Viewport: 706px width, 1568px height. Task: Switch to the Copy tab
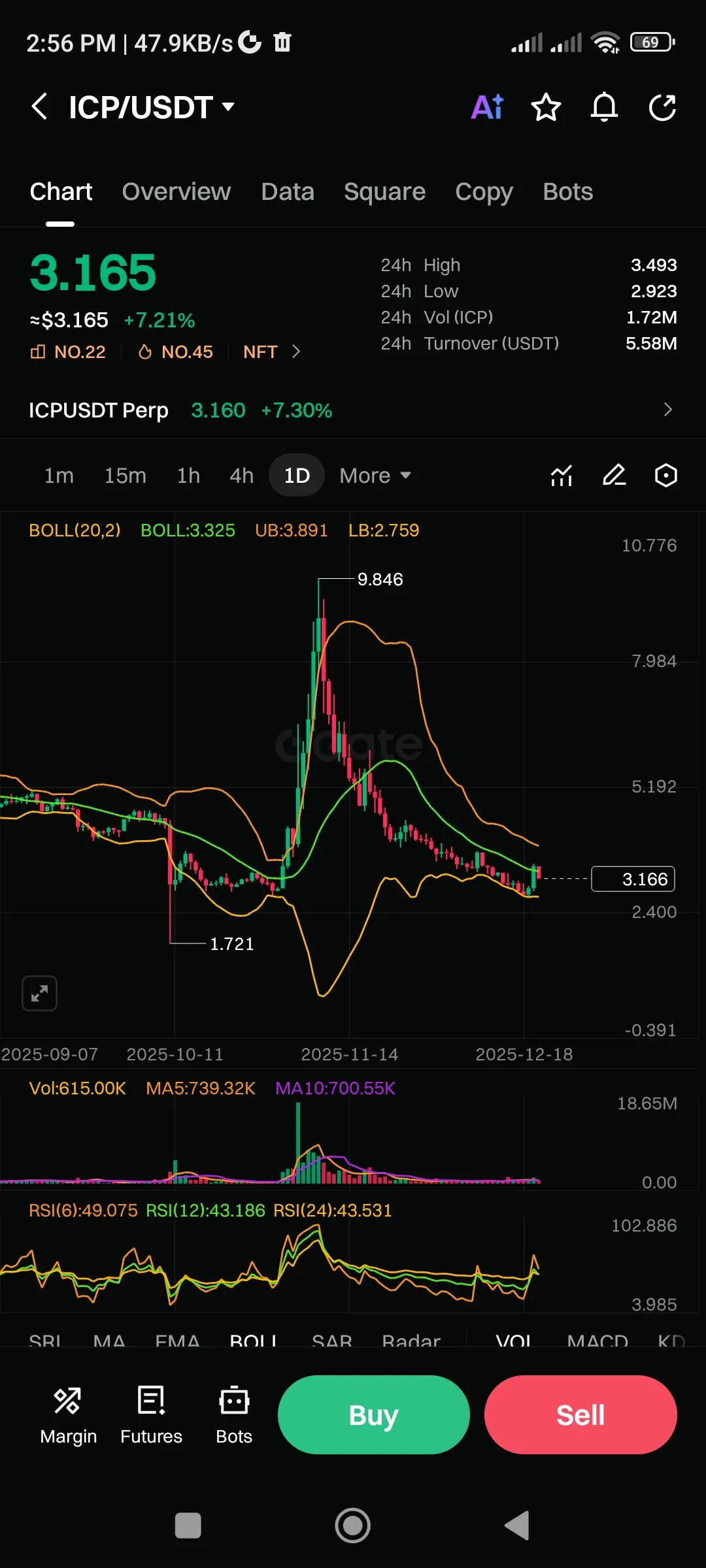click(484, 192)
